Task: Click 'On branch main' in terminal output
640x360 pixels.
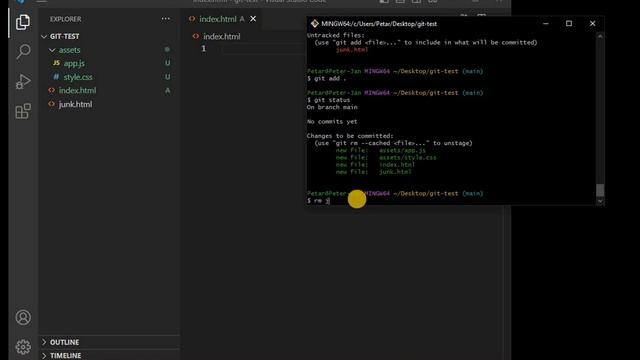Action: coord(332,107)
